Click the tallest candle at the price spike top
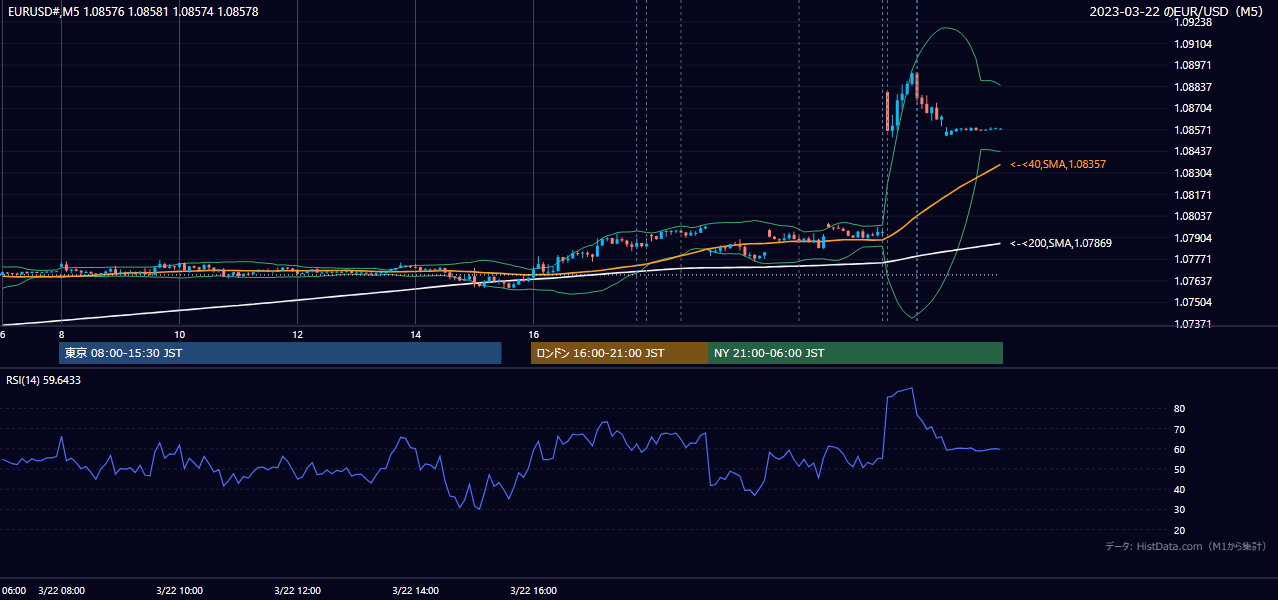The height and width of the screenshot is (600, 1278). pos(916,84)
